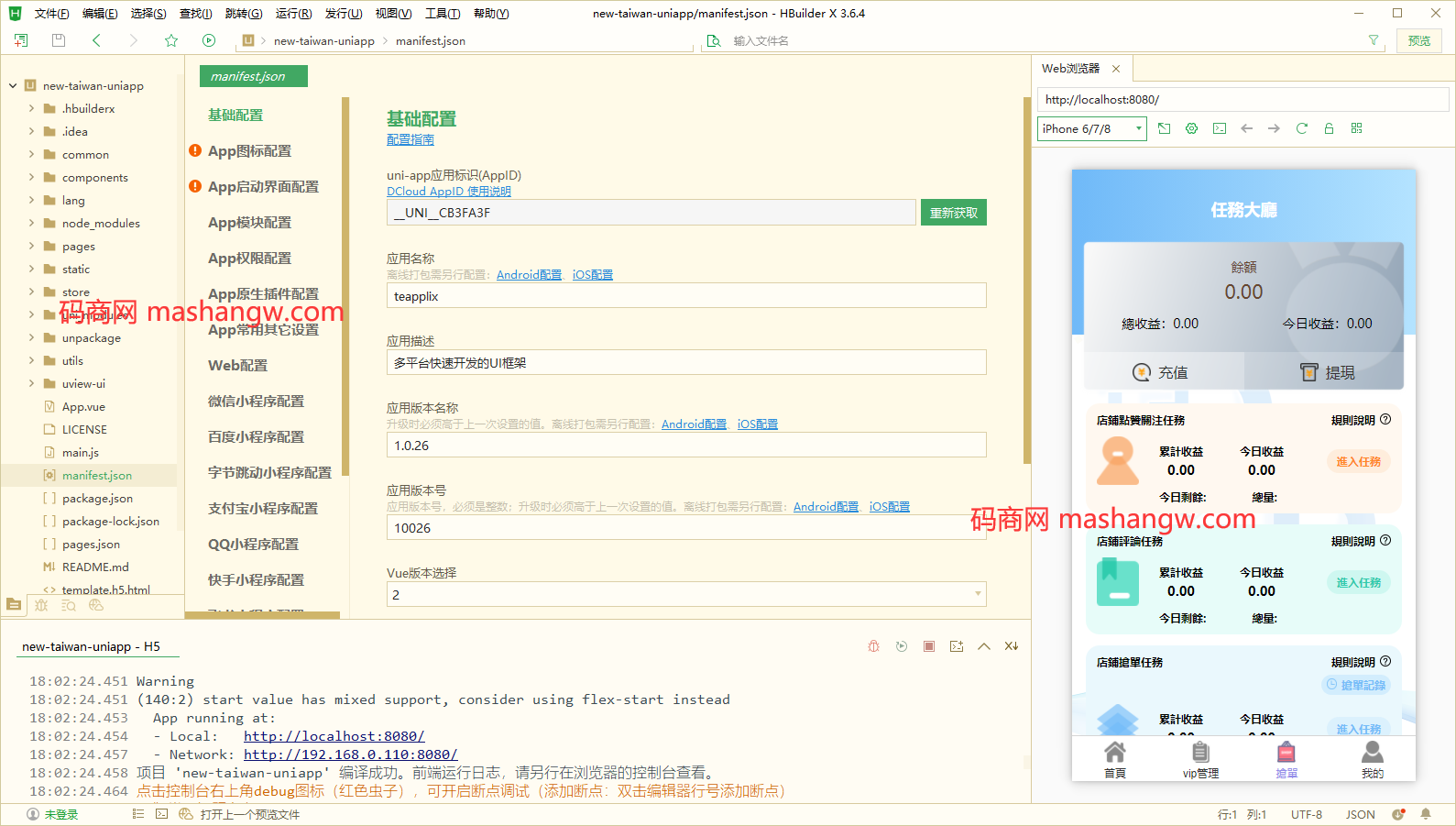Image resolution: width=1456 pixels, height=826 pixels.
Task: Re-run the project from the console toolbar
Action: pyautogui.click(x=902, y=646)
